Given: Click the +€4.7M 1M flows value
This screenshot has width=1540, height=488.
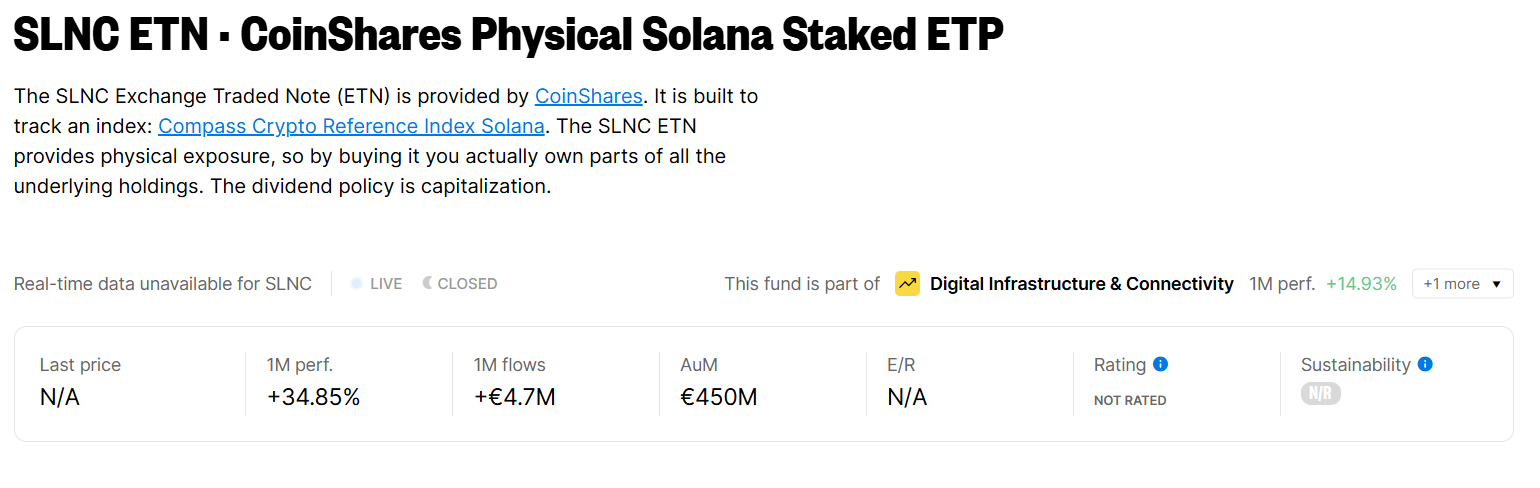Looking at the screenshot, I should [x=514, y=397].
